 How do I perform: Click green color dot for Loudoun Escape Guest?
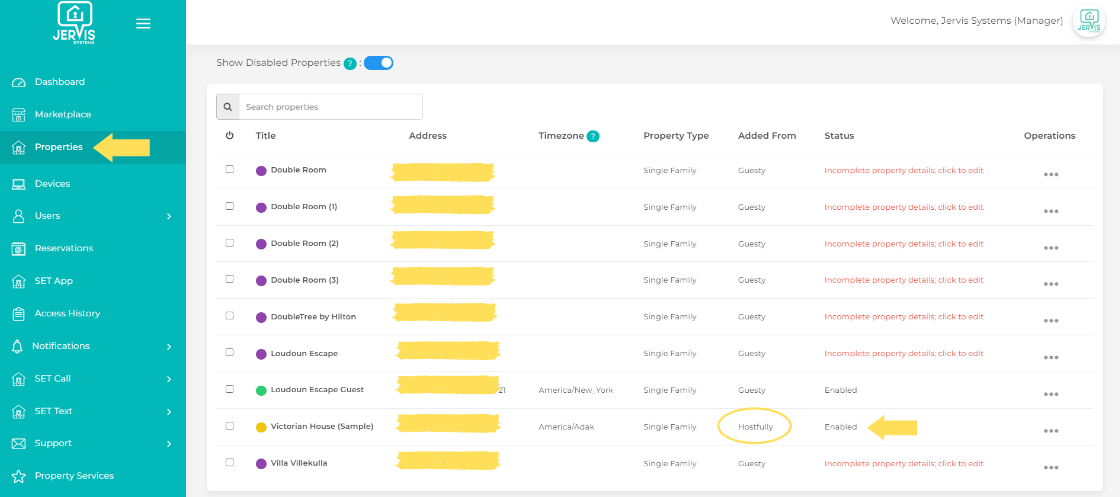click(x=261, y=391)
